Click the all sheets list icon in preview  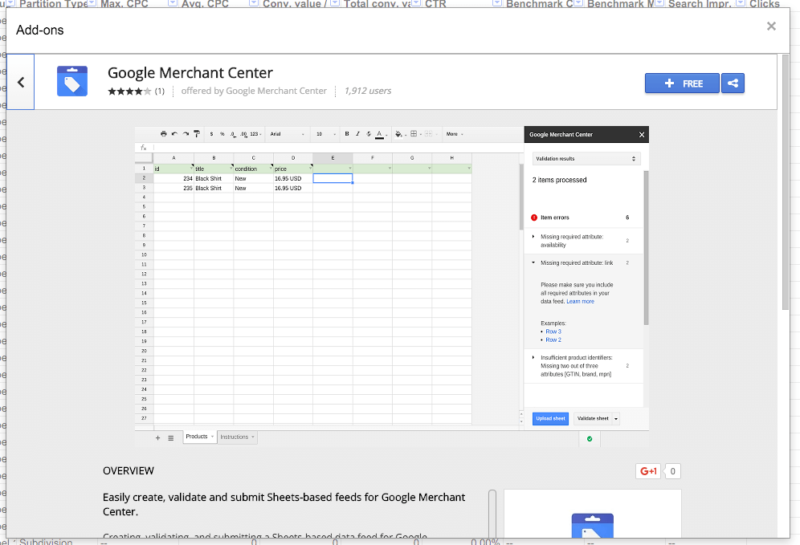coord(170,437)
